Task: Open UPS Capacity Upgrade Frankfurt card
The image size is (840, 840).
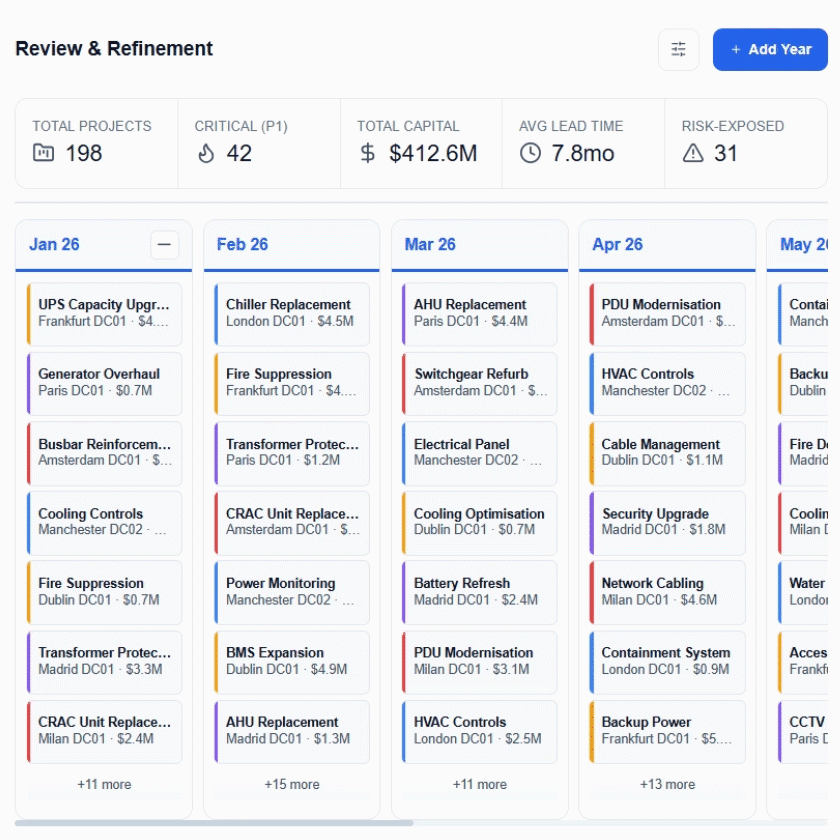Action: [x=104, y=313]
